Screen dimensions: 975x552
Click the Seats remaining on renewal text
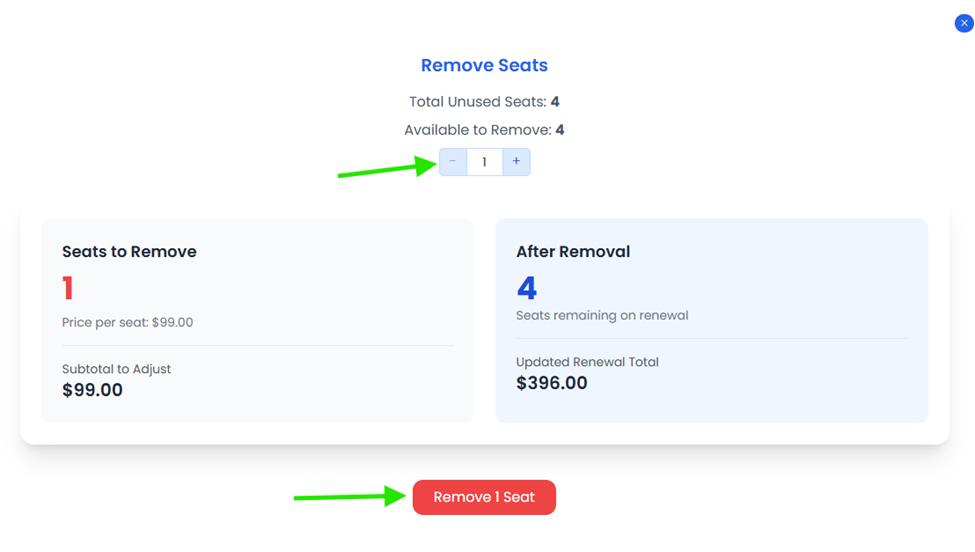(602, 315)
